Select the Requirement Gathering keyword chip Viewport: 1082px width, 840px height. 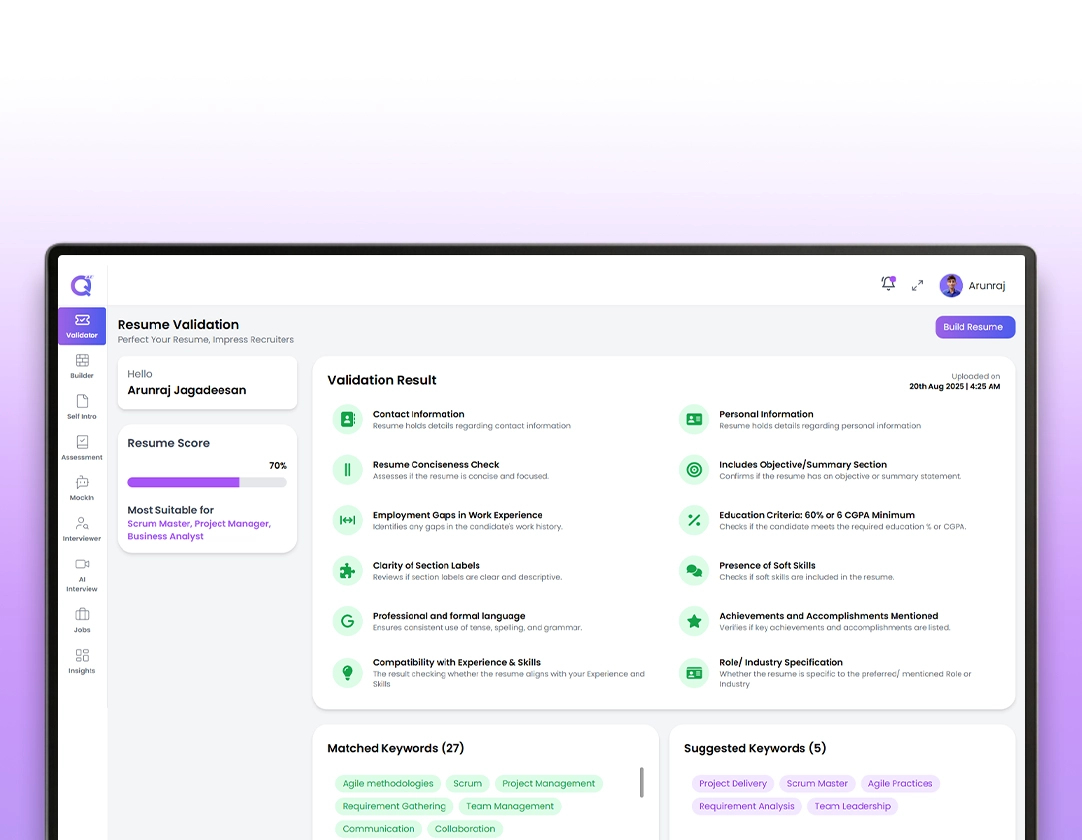click(394, 806)
